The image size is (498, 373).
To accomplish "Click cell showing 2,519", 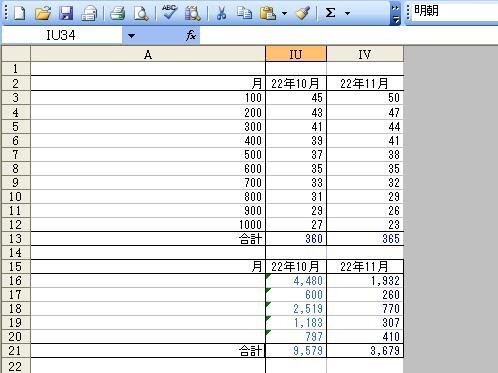I will [x=296, y=309].
